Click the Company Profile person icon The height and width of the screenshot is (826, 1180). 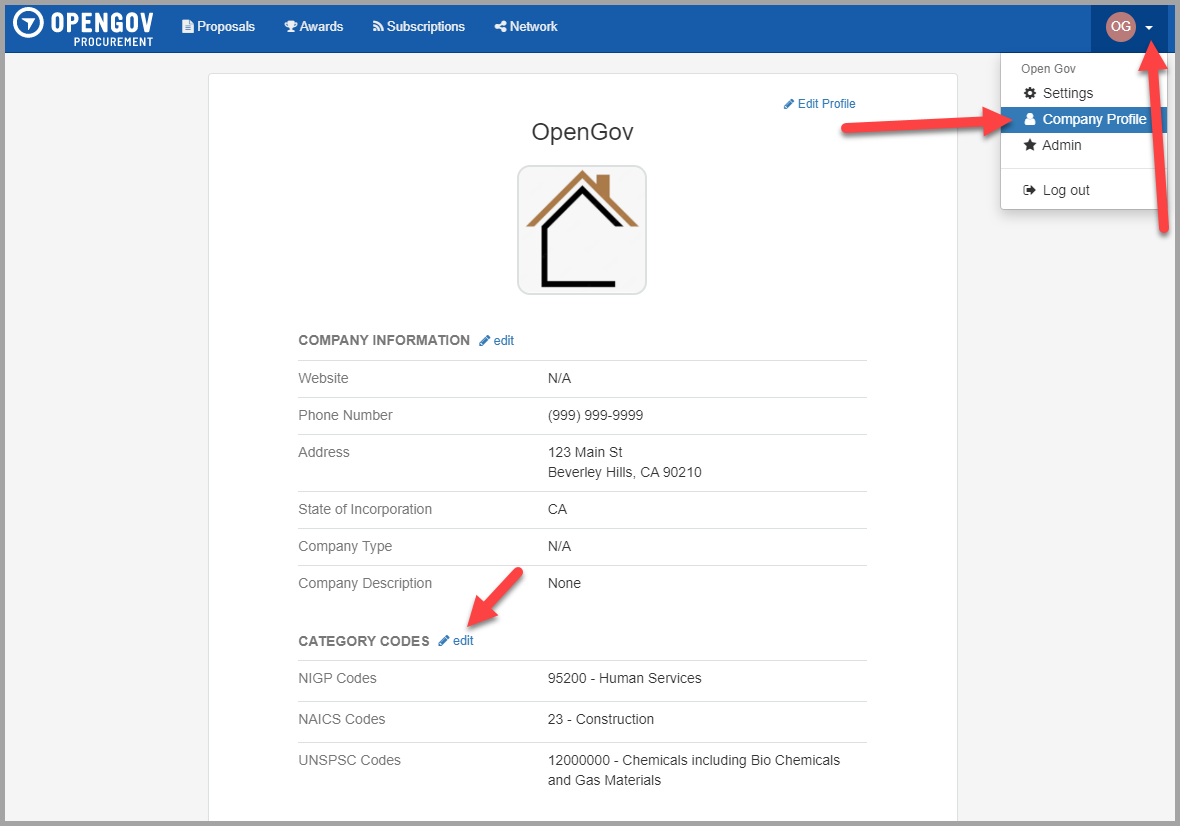pos(1031,119)
